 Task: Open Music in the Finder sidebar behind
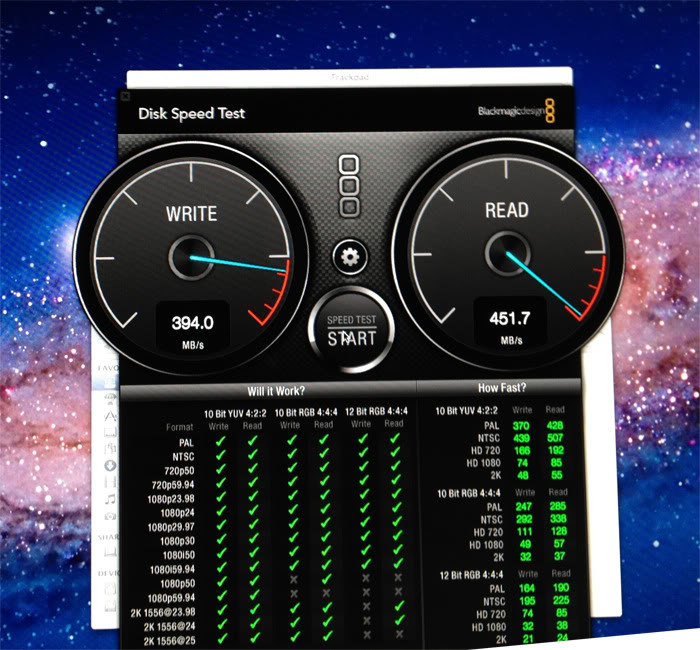pyautogui.click(x=110, y=500)
